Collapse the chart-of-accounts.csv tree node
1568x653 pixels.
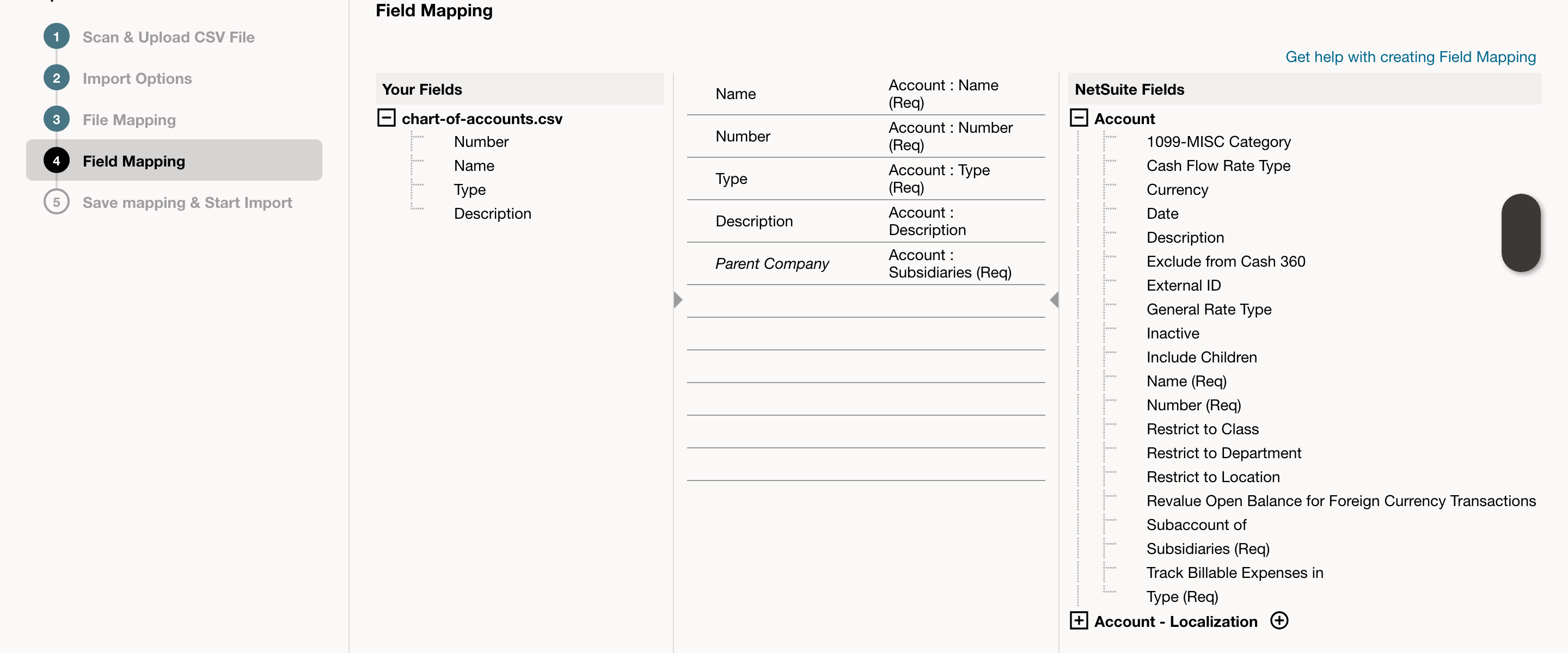point(386,118)
